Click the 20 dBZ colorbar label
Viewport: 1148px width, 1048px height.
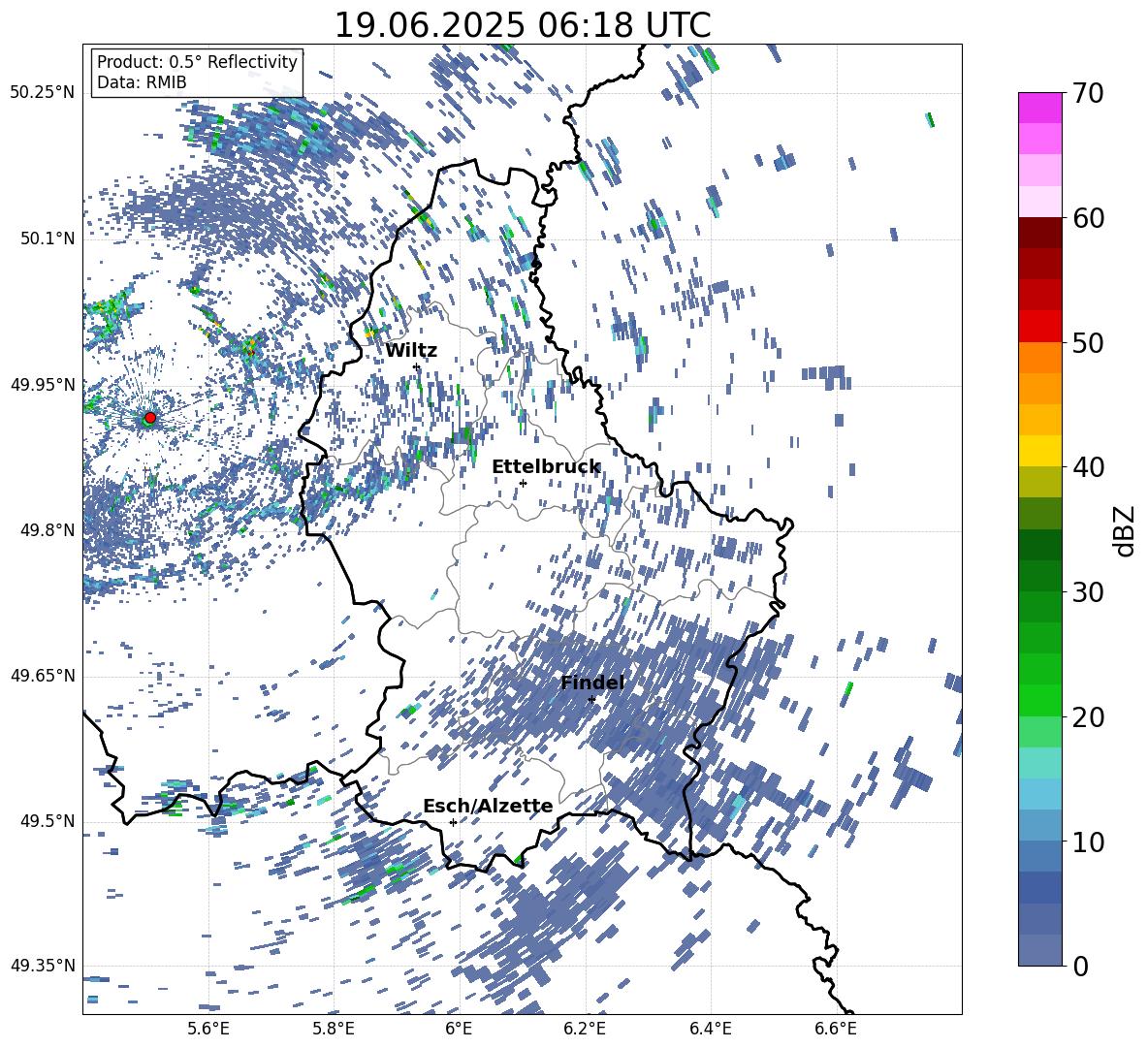tap(1087, 717)
